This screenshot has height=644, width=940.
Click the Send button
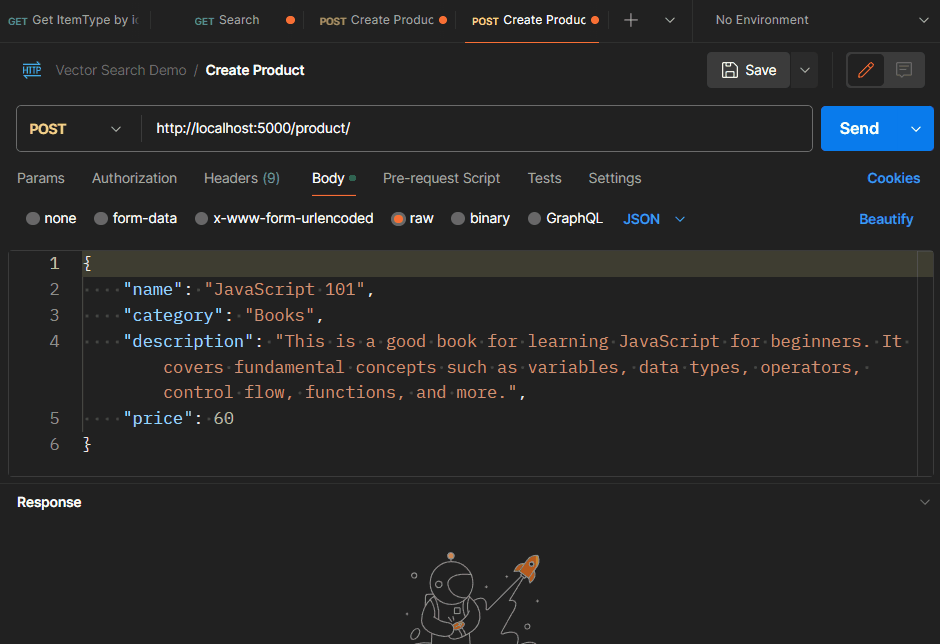coord(858,128)
